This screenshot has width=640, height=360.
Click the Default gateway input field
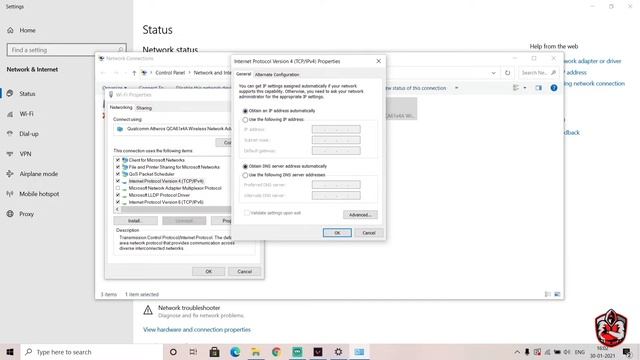[336, 151]
